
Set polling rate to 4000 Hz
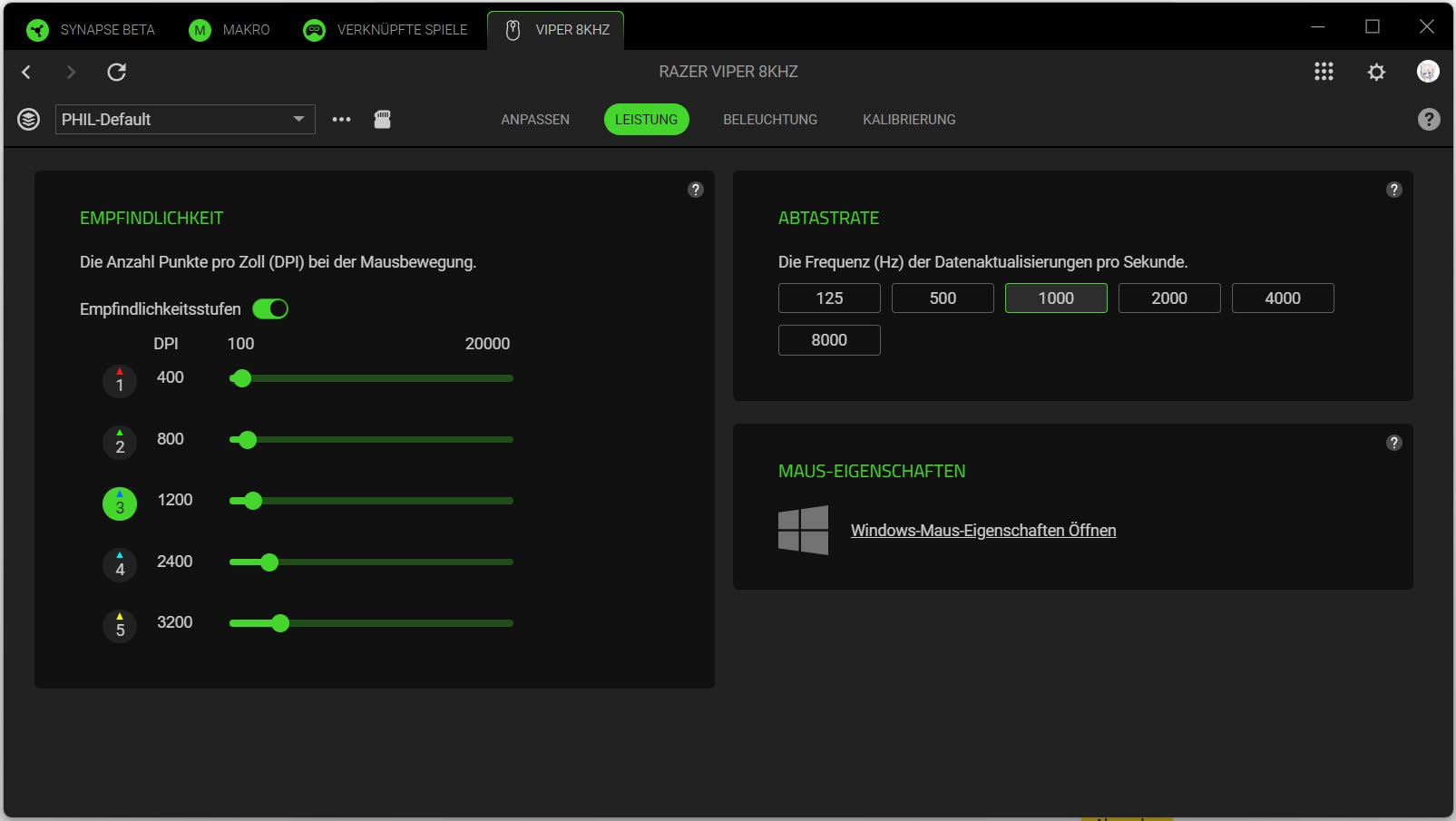(1283, 298)
